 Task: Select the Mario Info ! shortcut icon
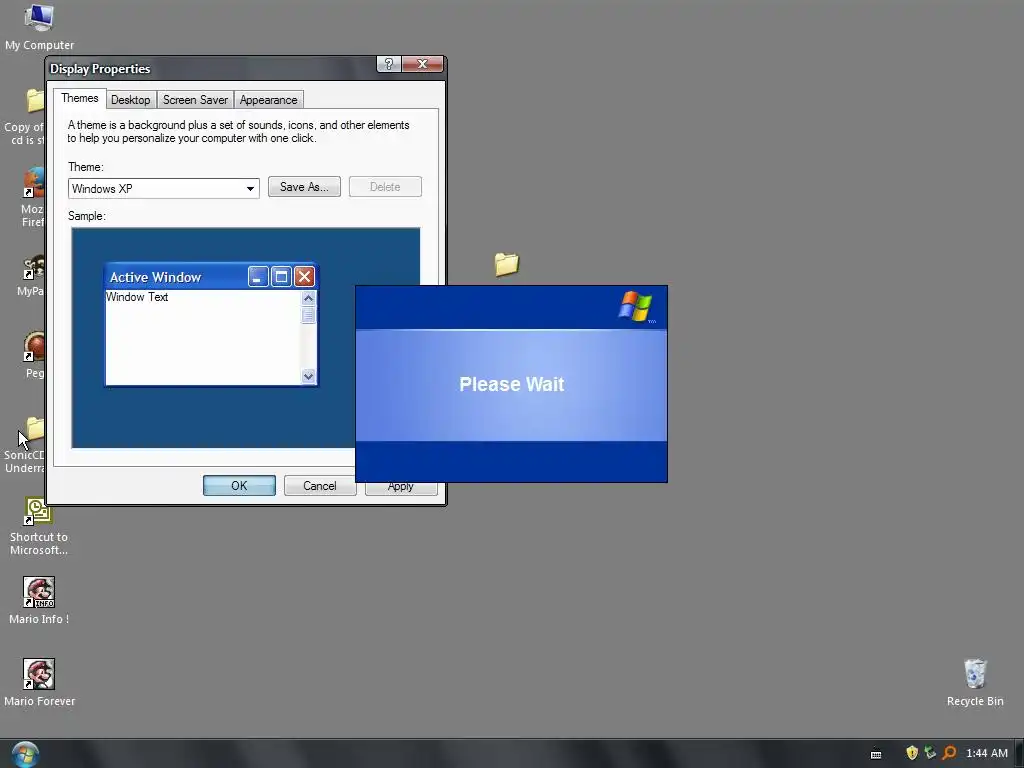pyautogui.click(x=39, y=592)
